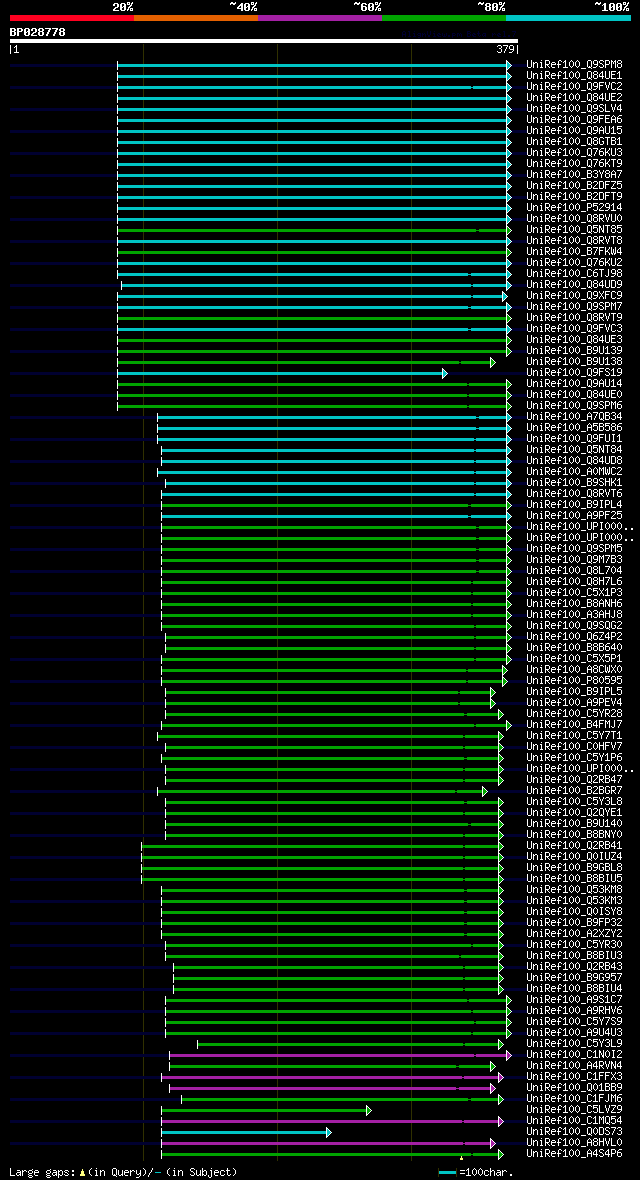Open hit UniRef100_Q2RB41
640x1180 pixels.
[x=574, y=846]
